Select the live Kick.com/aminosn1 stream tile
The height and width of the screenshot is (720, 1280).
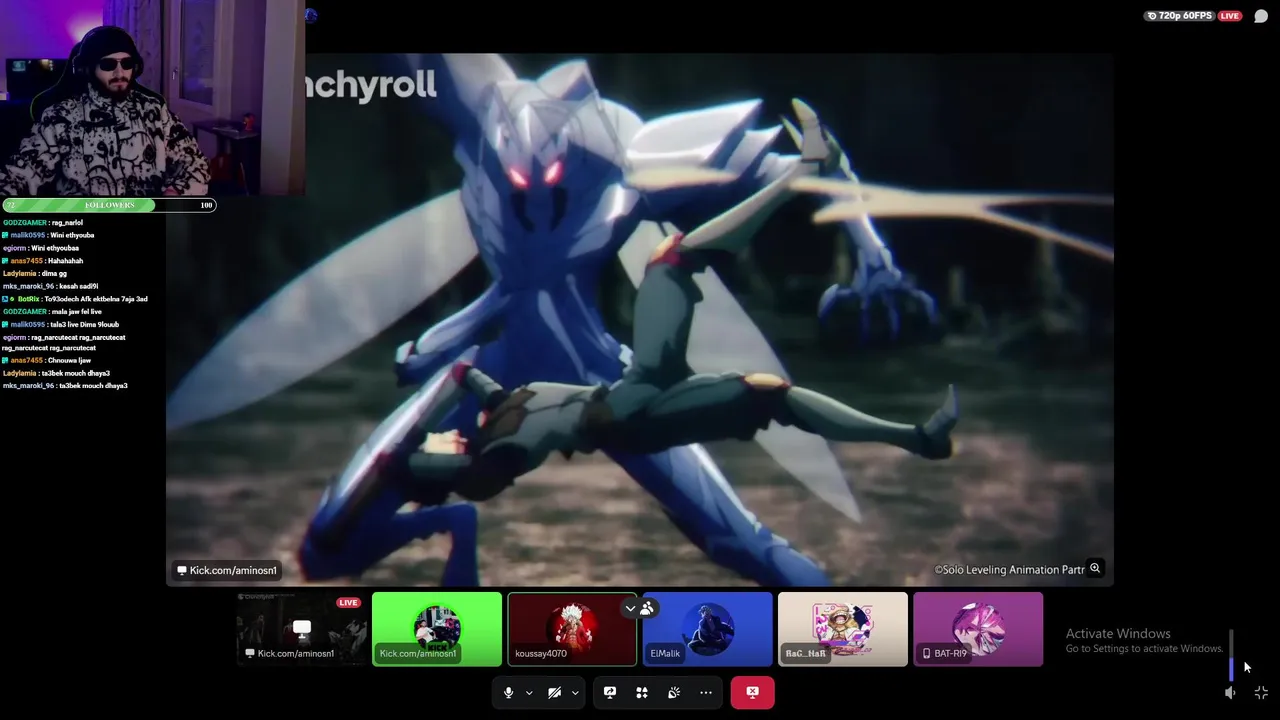301,629
